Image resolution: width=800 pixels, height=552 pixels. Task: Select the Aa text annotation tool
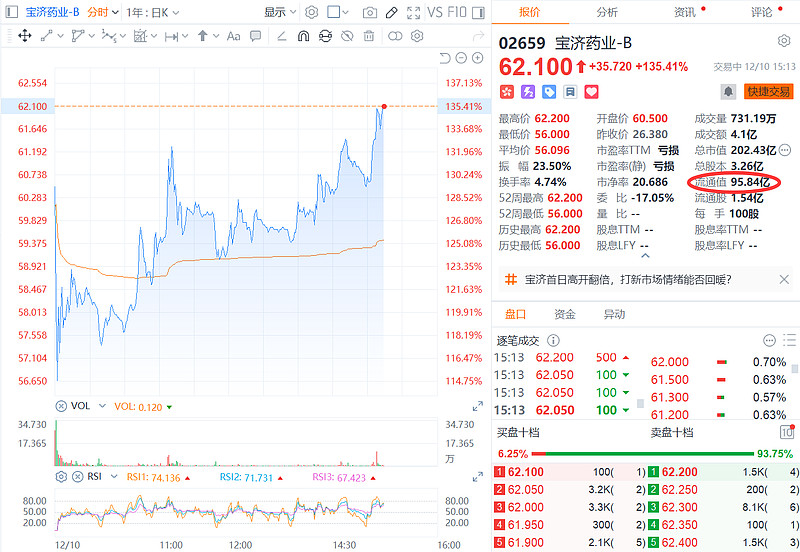click(x=233, y=36)
